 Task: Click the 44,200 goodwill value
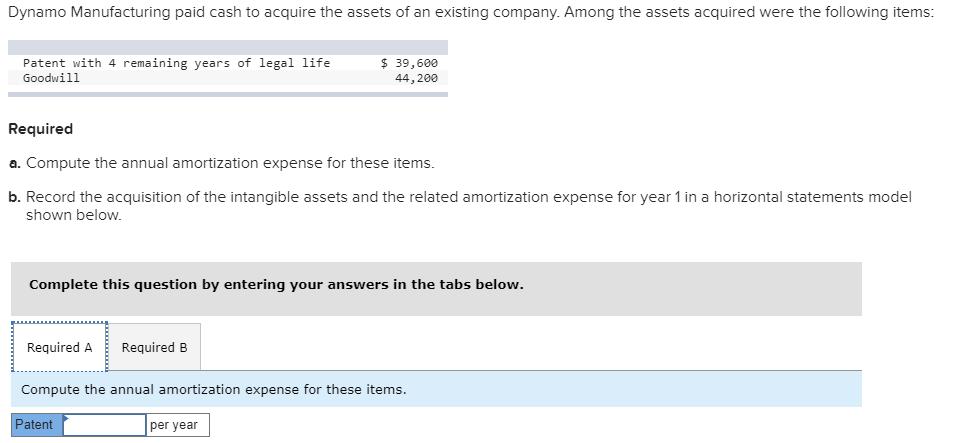click(x=416, y=78)
